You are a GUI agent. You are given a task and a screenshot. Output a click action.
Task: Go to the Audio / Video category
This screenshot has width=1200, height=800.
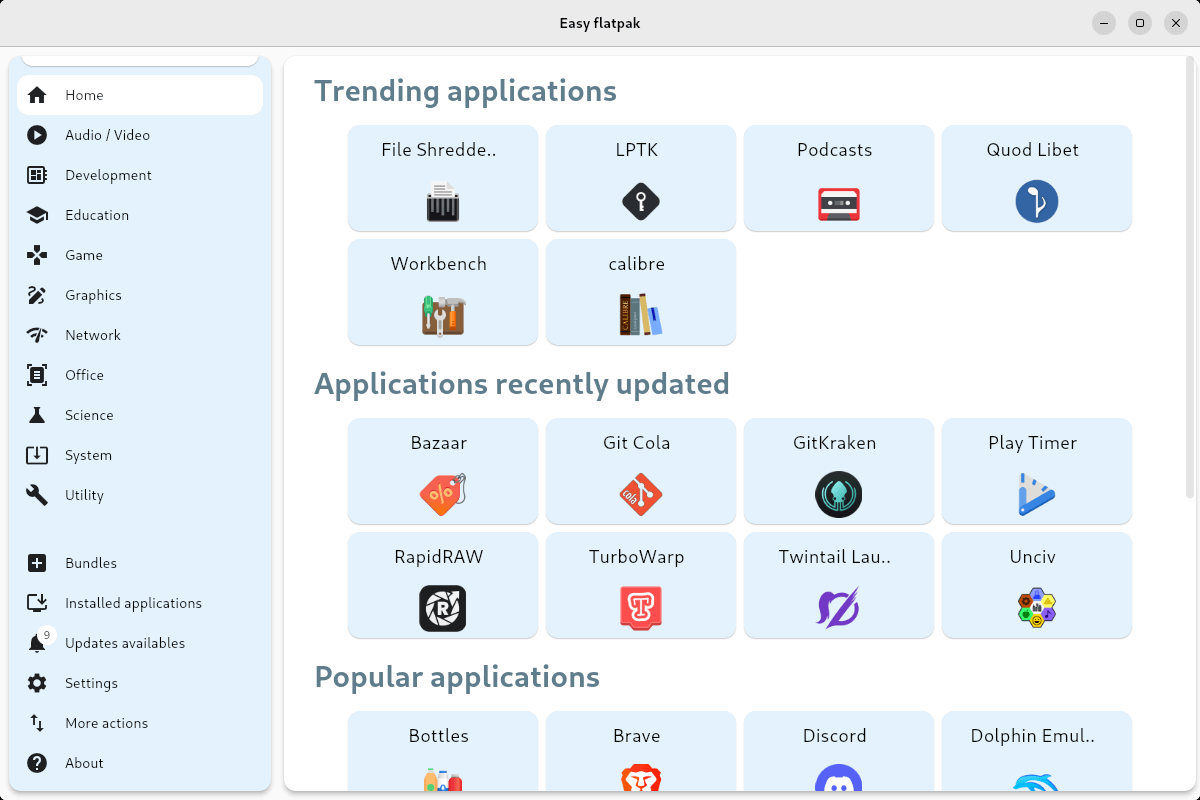pos(107,135)
